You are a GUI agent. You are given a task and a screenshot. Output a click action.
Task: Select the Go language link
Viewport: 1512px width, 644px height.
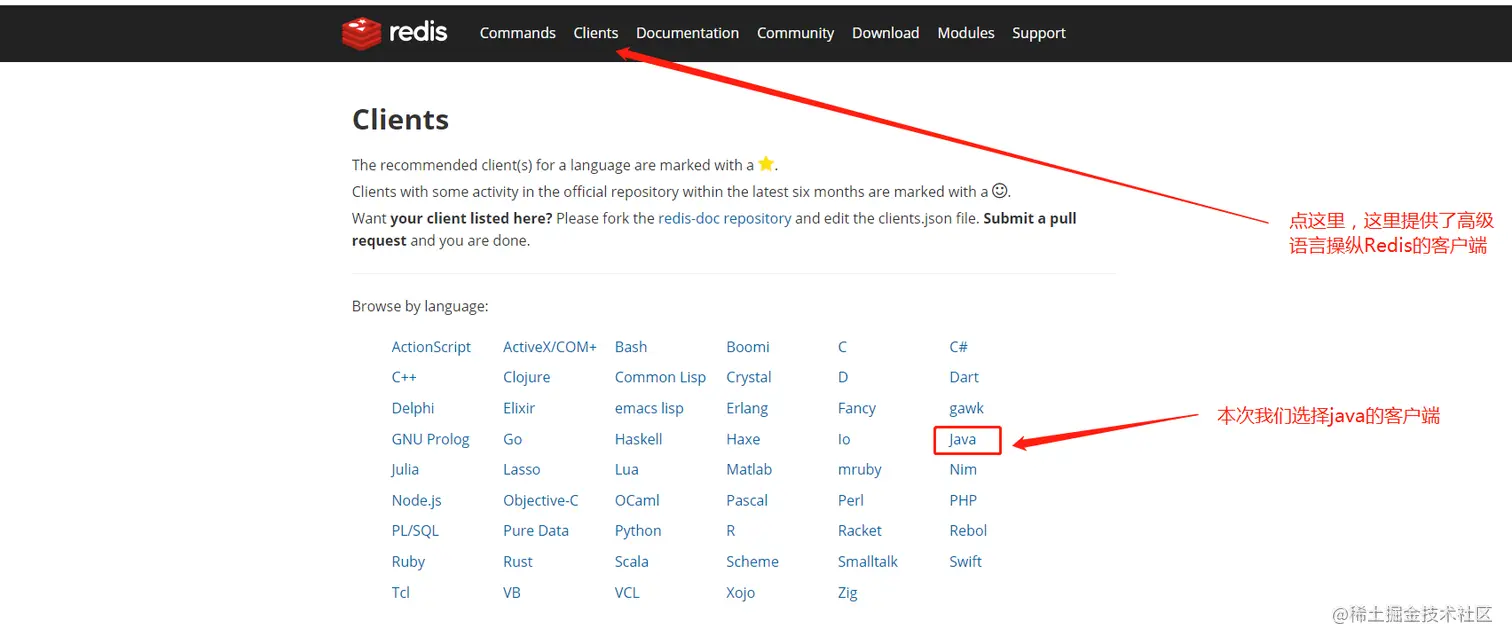click(513, 439)
